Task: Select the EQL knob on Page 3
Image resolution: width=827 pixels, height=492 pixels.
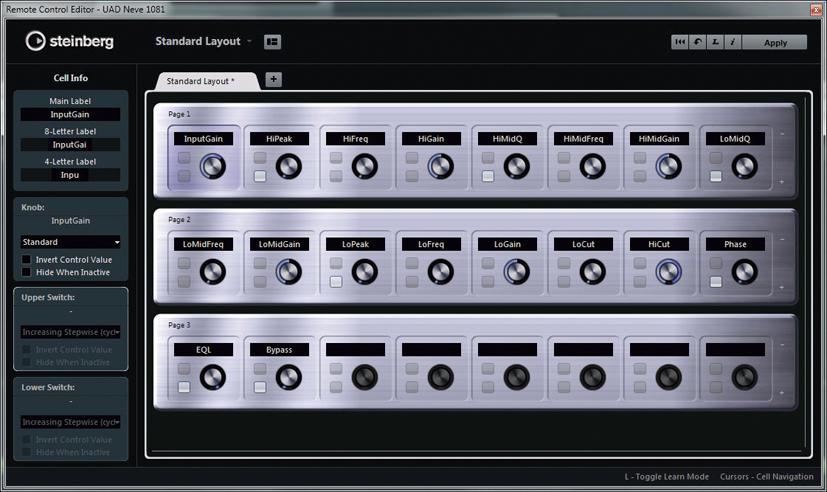Action: (x=213, y=378)
